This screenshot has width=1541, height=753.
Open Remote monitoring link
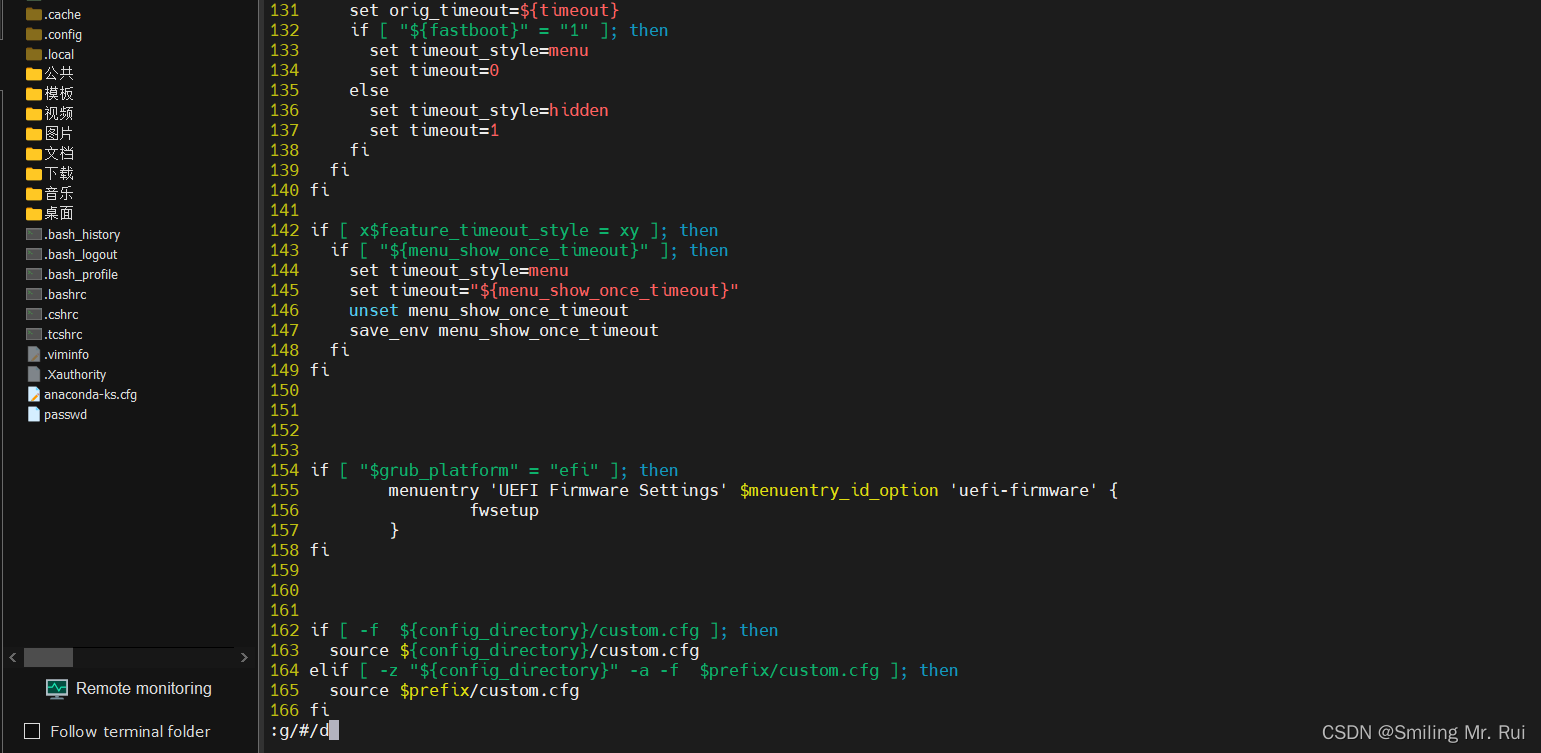point(144,688)
